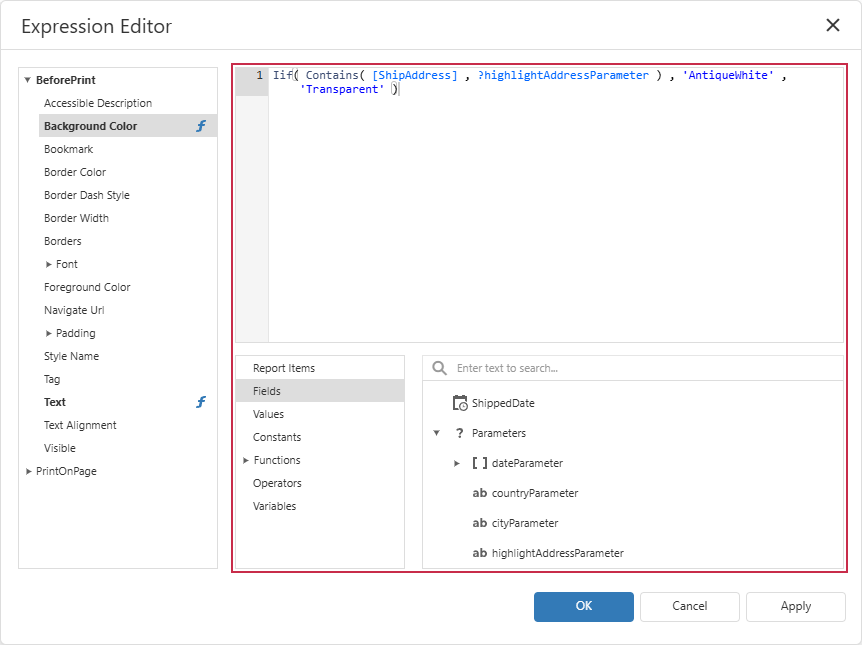Select the Tag property

tap(128, 379)
